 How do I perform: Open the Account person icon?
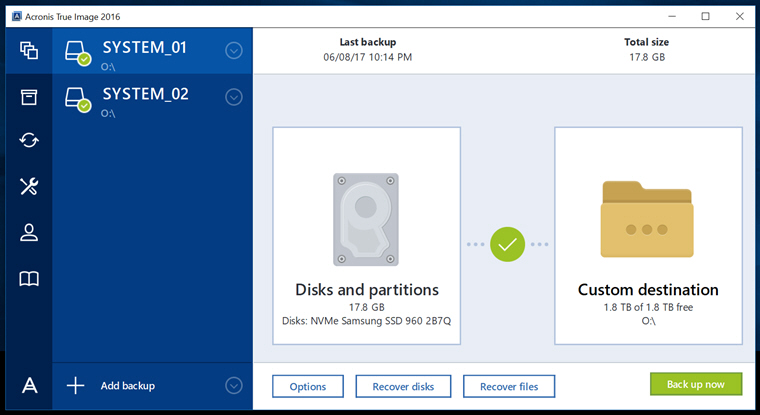tap(29, 233)
